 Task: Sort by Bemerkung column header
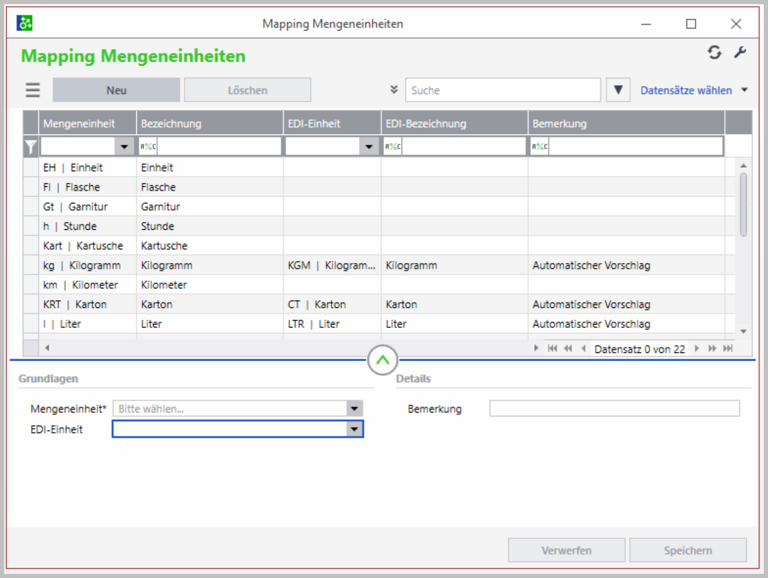pyautogui.click(x=626, y=123)
